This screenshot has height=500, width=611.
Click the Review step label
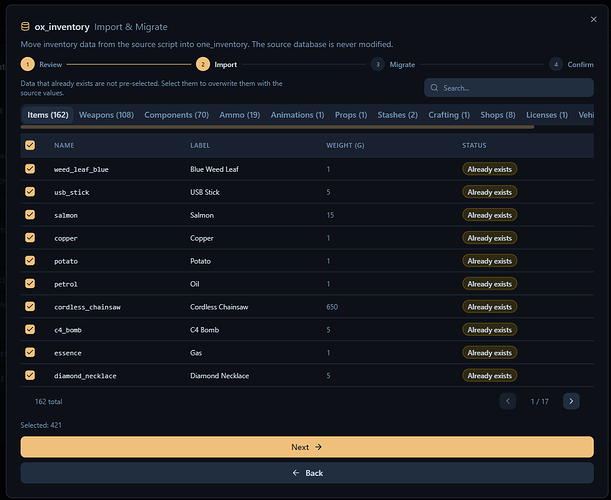click(x=51, y=65)
